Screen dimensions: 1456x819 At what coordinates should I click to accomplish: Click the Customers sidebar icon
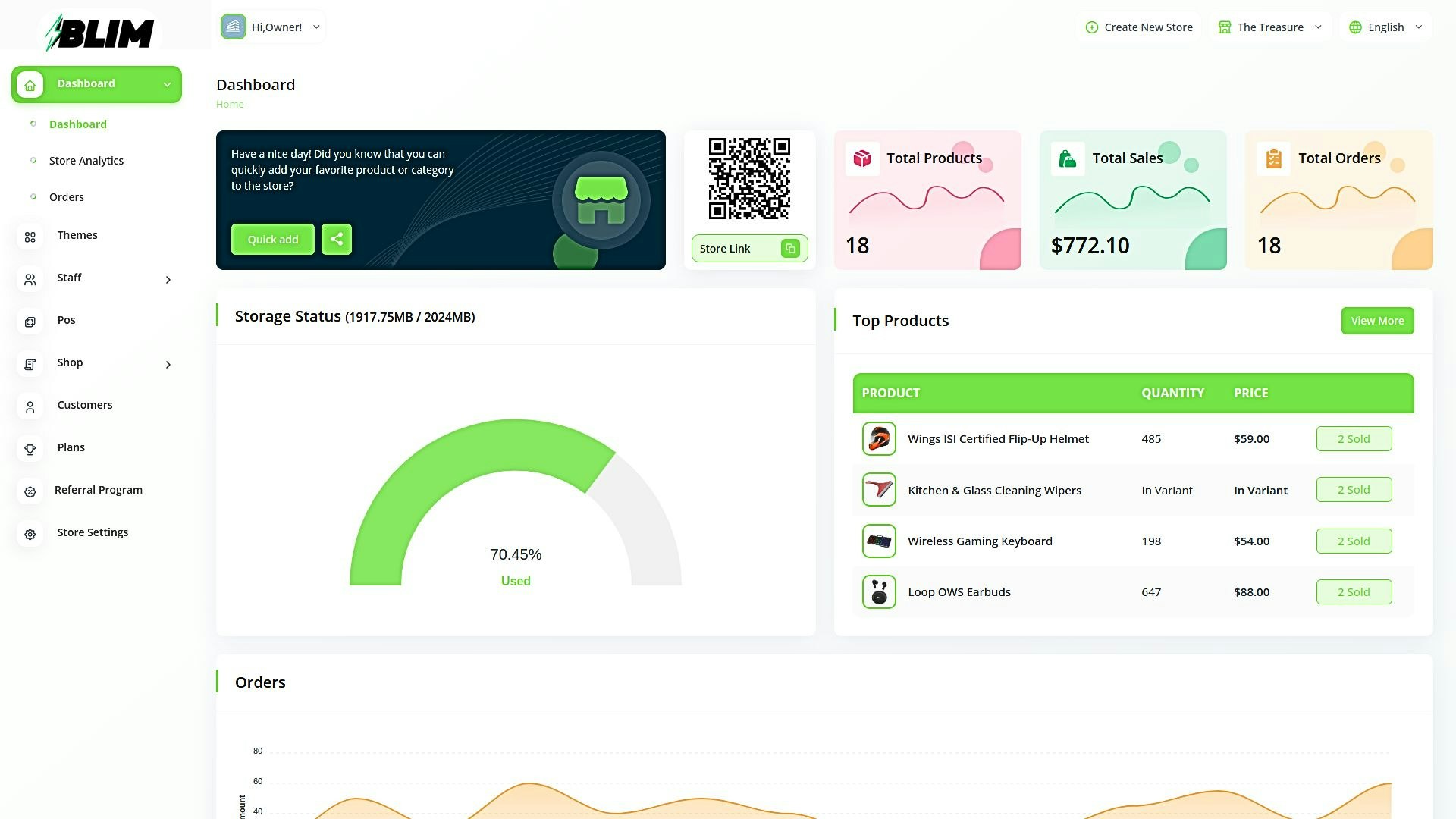[x=30, y=406]
